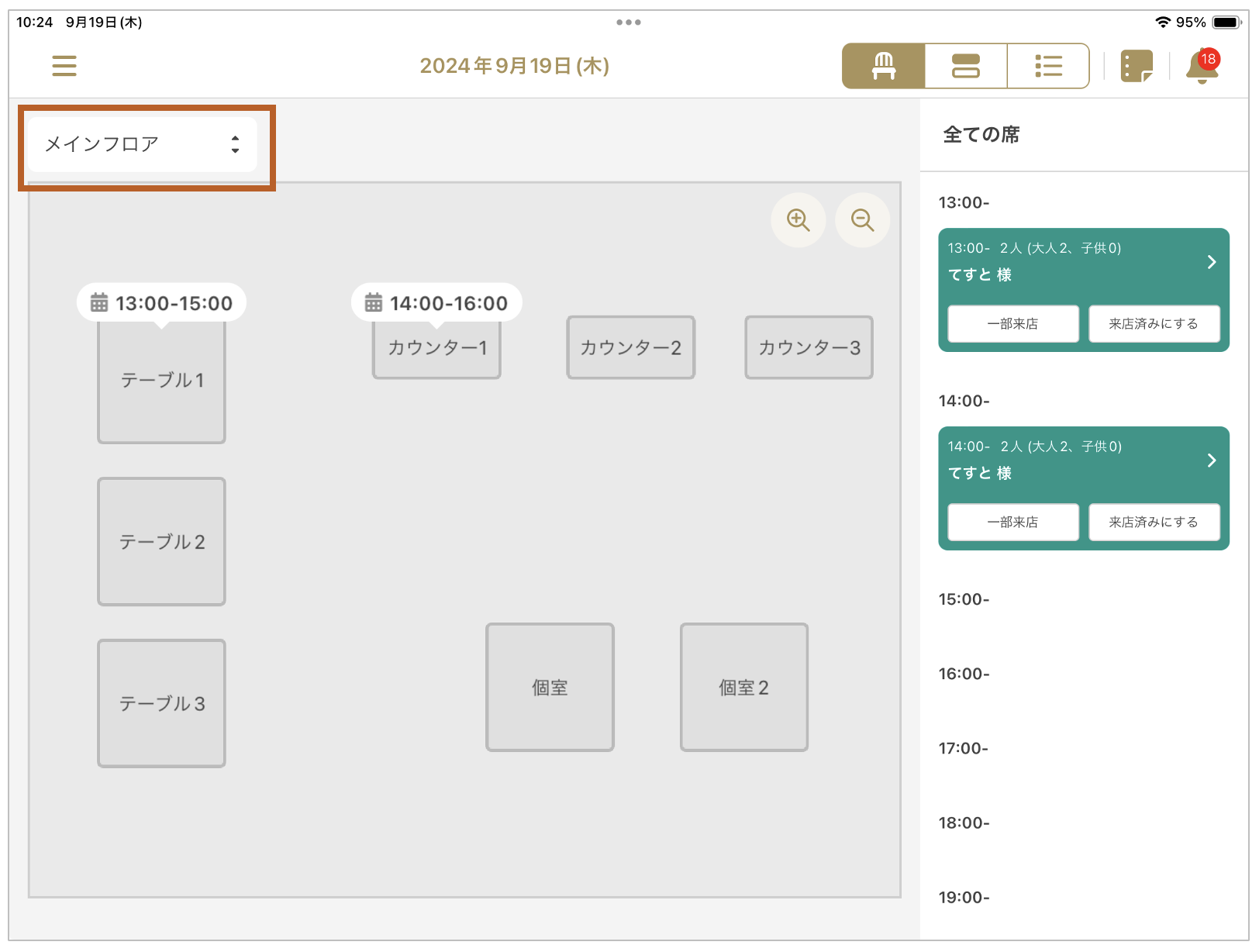Open the hamburger menu
Image resolution: width=1259 pixels, height=952 pixels.
tap(64, 66)
